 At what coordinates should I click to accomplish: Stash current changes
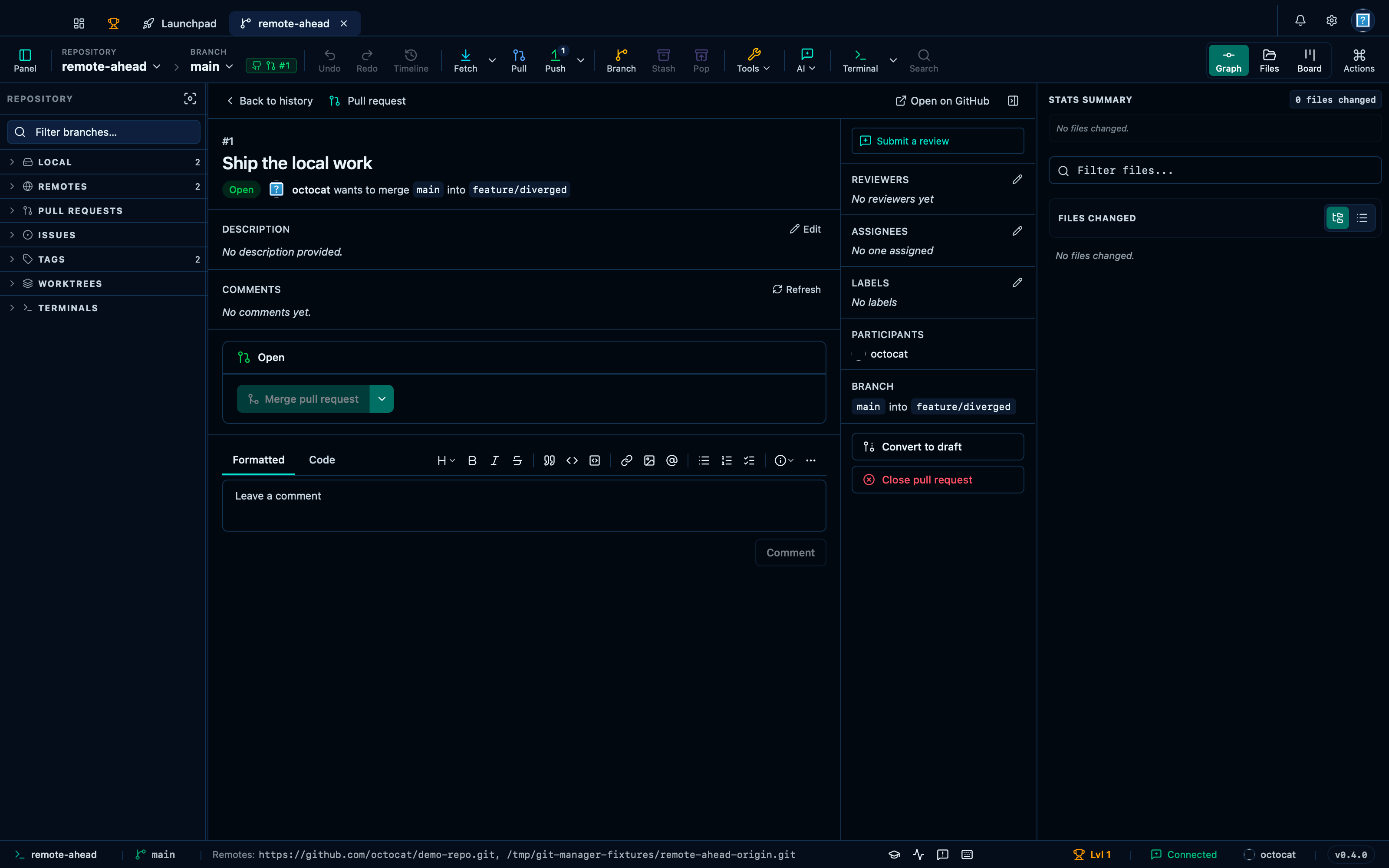(663, 60)
